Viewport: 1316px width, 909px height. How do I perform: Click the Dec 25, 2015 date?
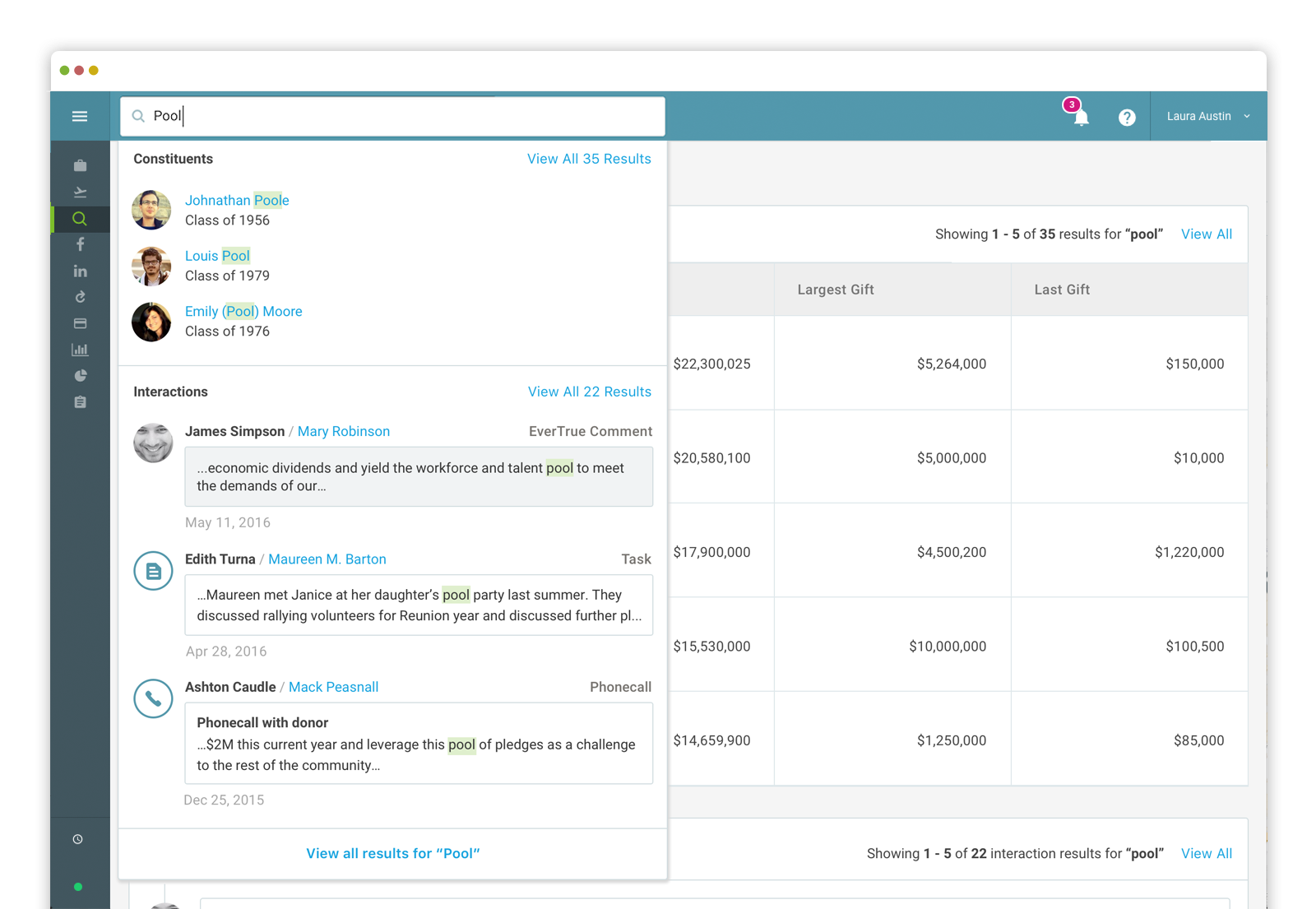pos(224,800)
